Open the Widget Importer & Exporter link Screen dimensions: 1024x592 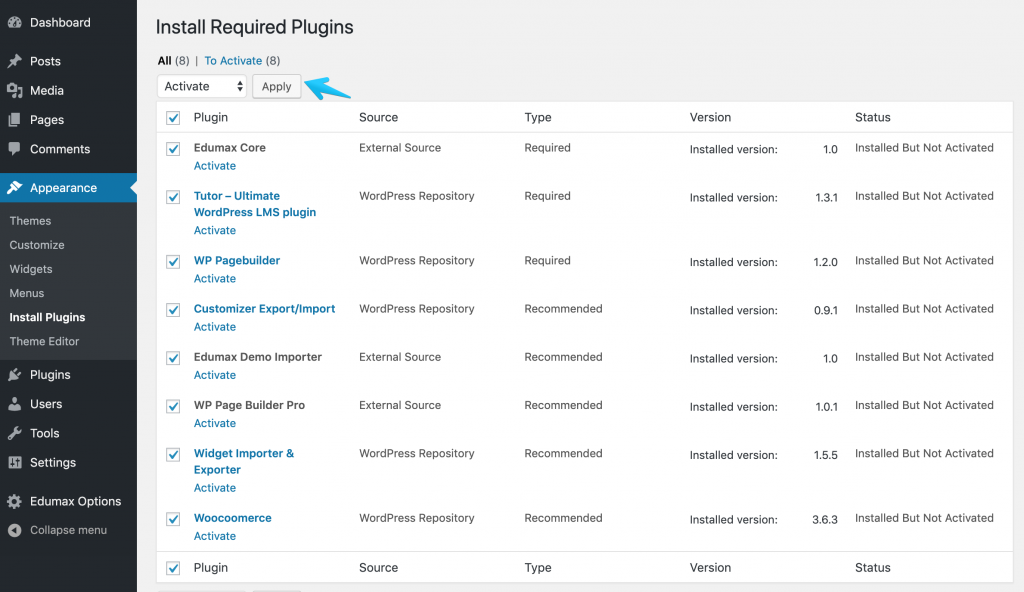[x=244, y=461]
